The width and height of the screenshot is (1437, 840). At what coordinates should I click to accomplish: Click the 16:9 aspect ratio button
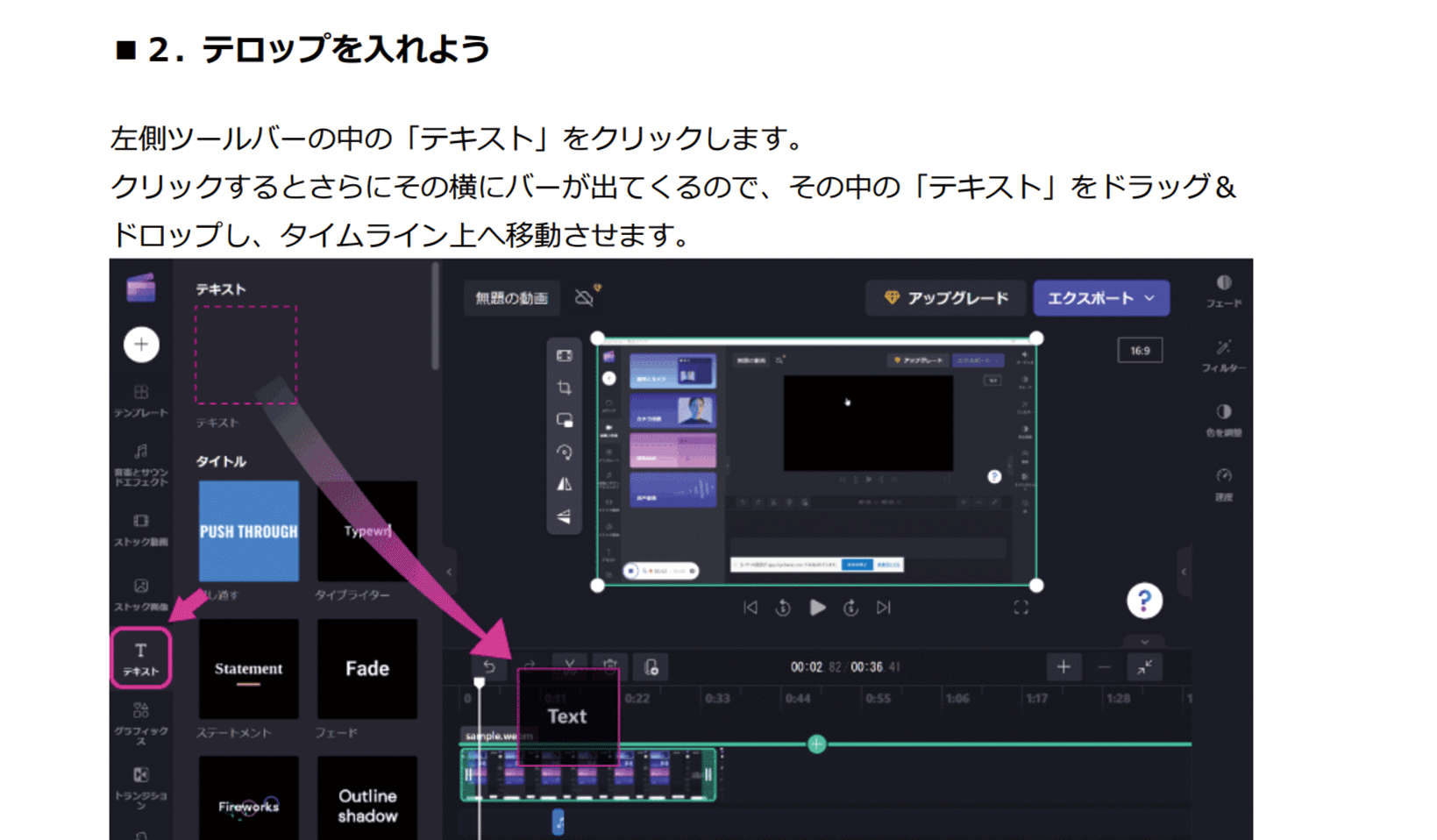point(1140,350)
